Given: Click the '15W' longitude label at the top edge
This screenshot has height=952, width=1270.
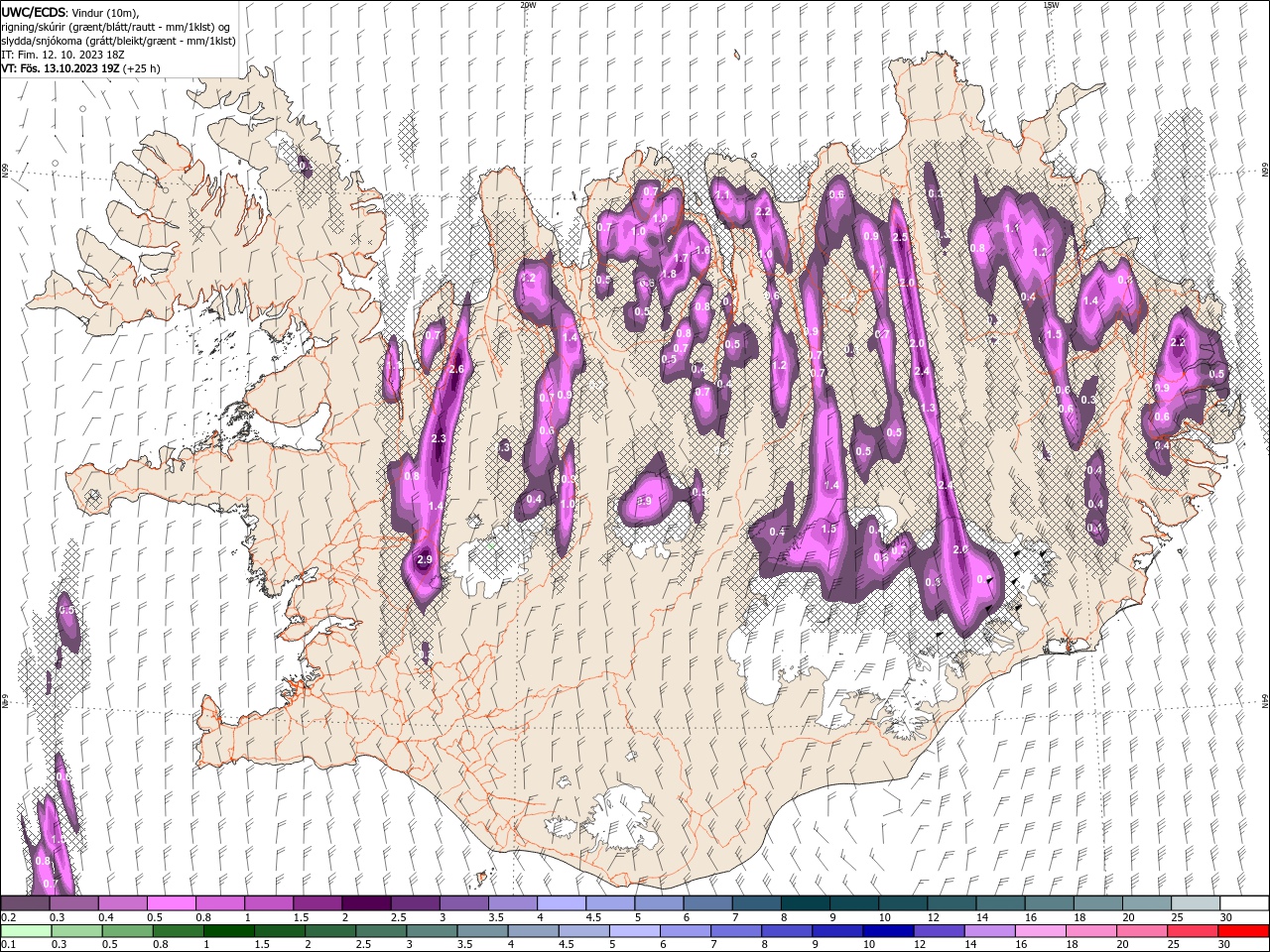Looking at the screenshot, I should click(1051, 5).
